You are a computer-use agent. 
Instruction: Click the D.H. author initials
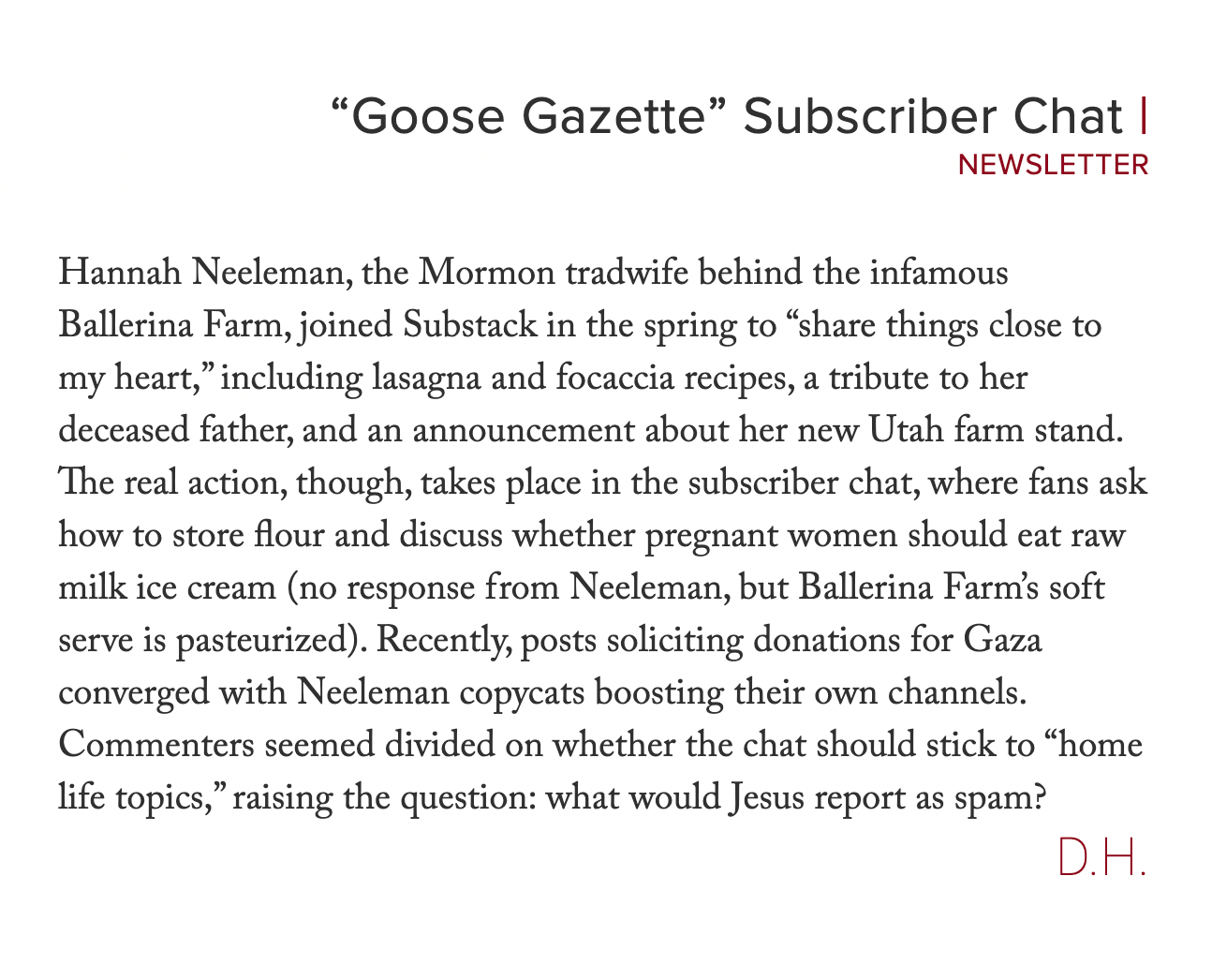(x=1101, y=857)
